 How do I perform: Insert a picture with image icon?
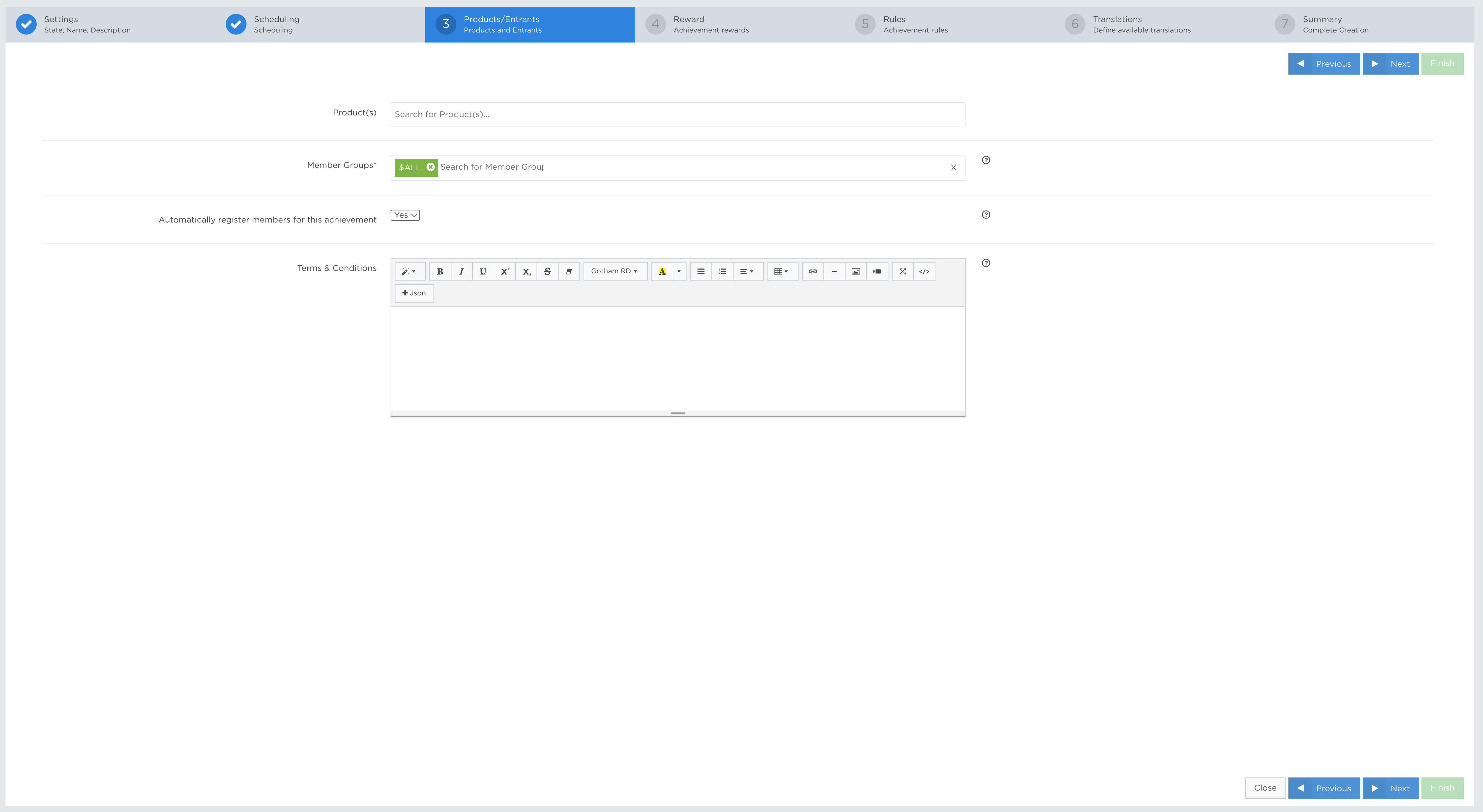pyautogui.click(x=856, y=271)
